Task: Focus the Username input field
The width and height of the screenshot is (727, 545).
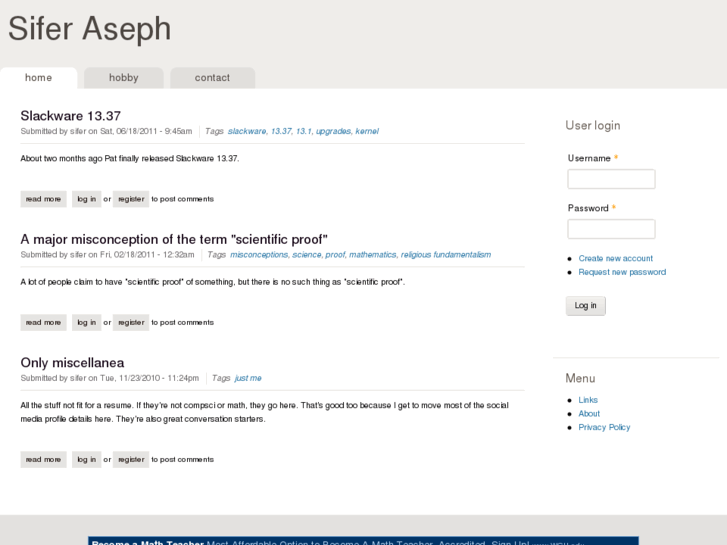Action: tap(611, 179)
